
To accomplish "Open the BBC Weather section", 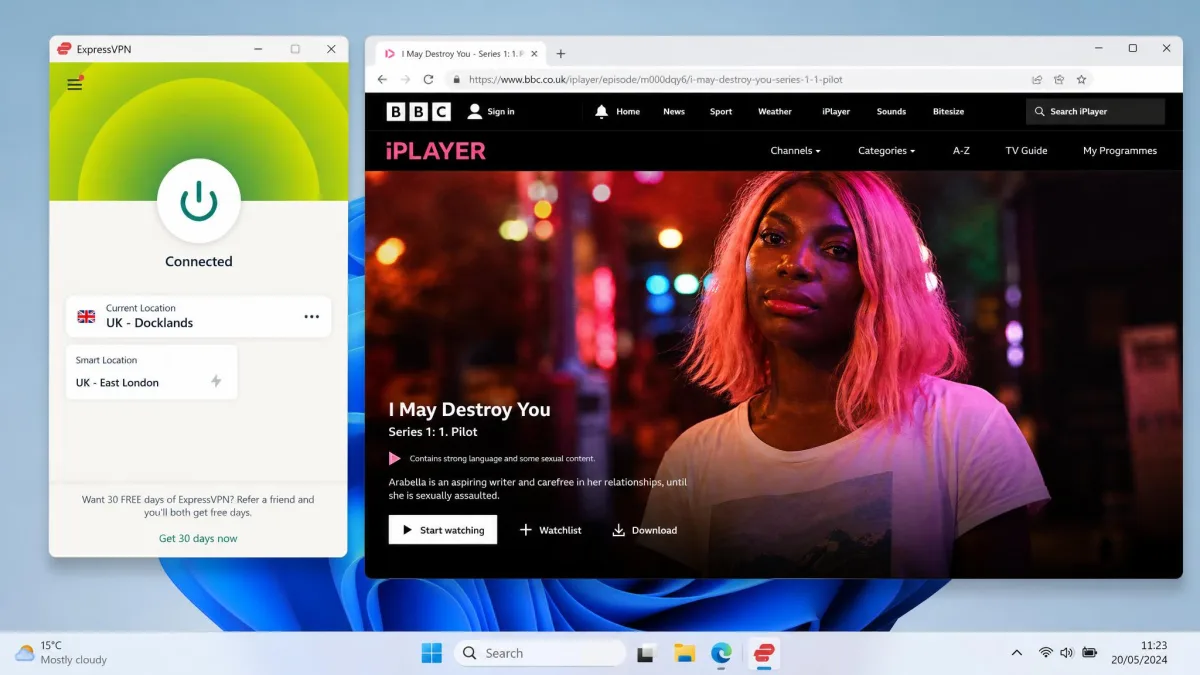I will (x=775, y=111).
